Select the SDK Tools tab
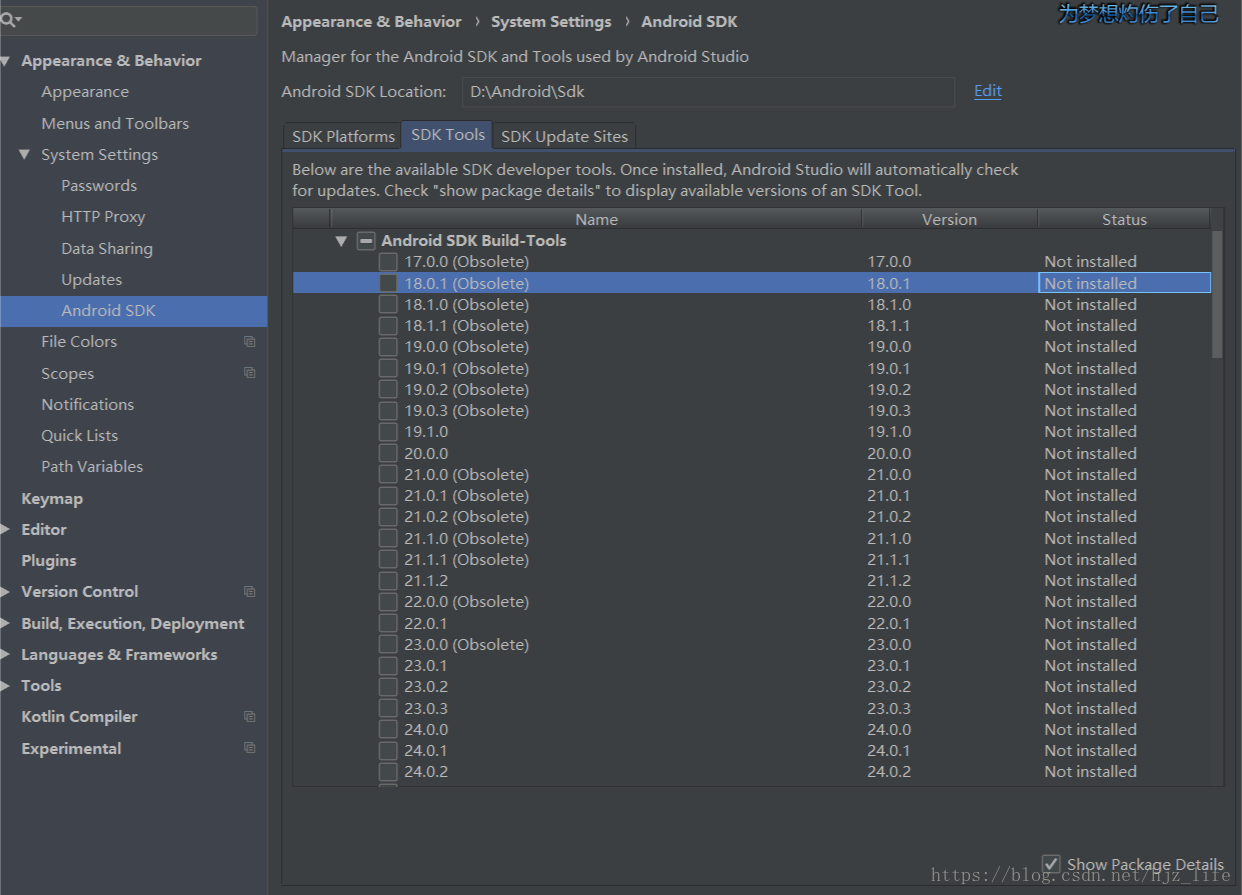Viewport: 1242px width, 895px height. [x=448, y=135]
